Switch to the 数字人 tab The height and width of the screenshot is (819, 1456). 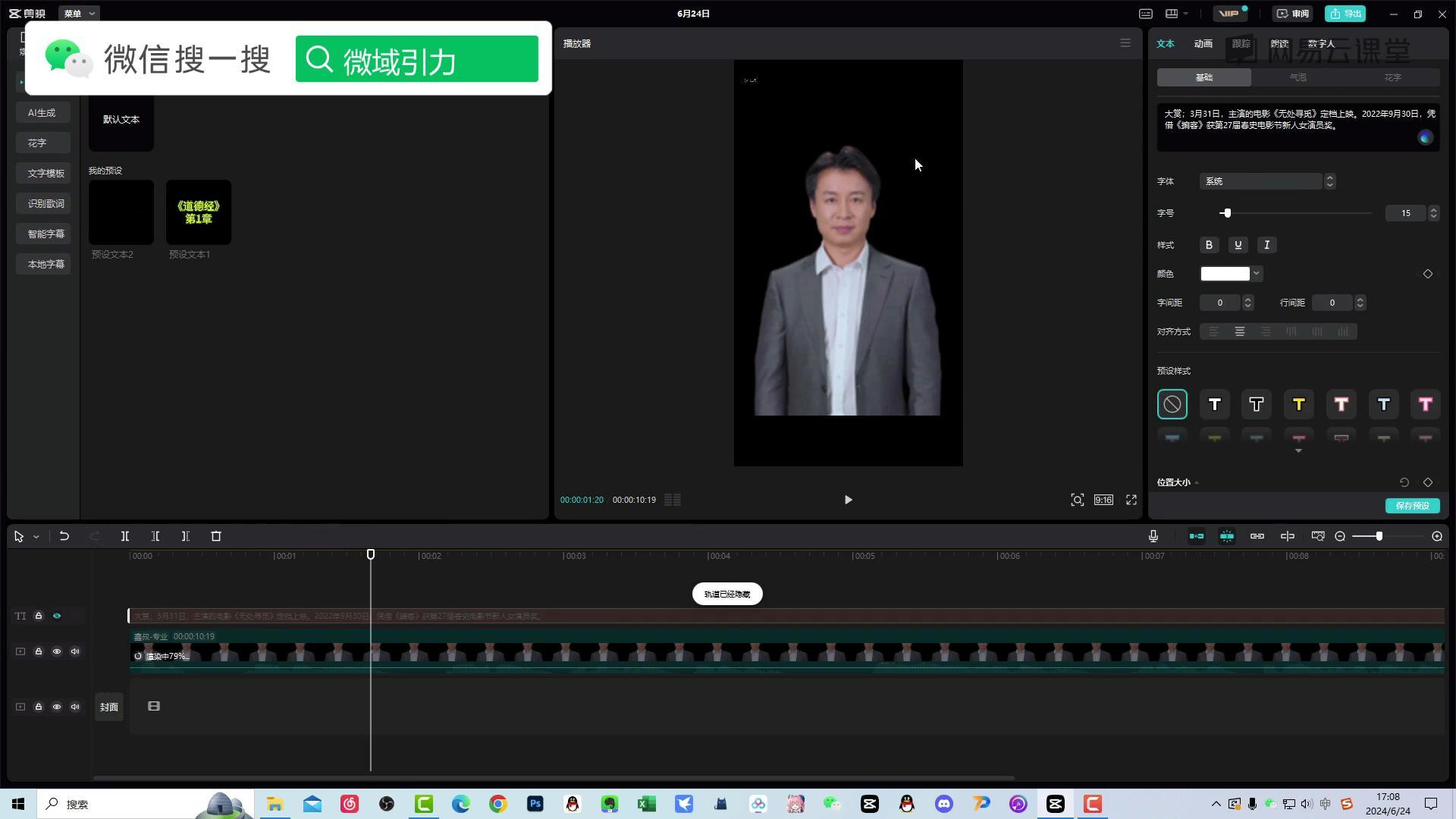point(1322,44)
